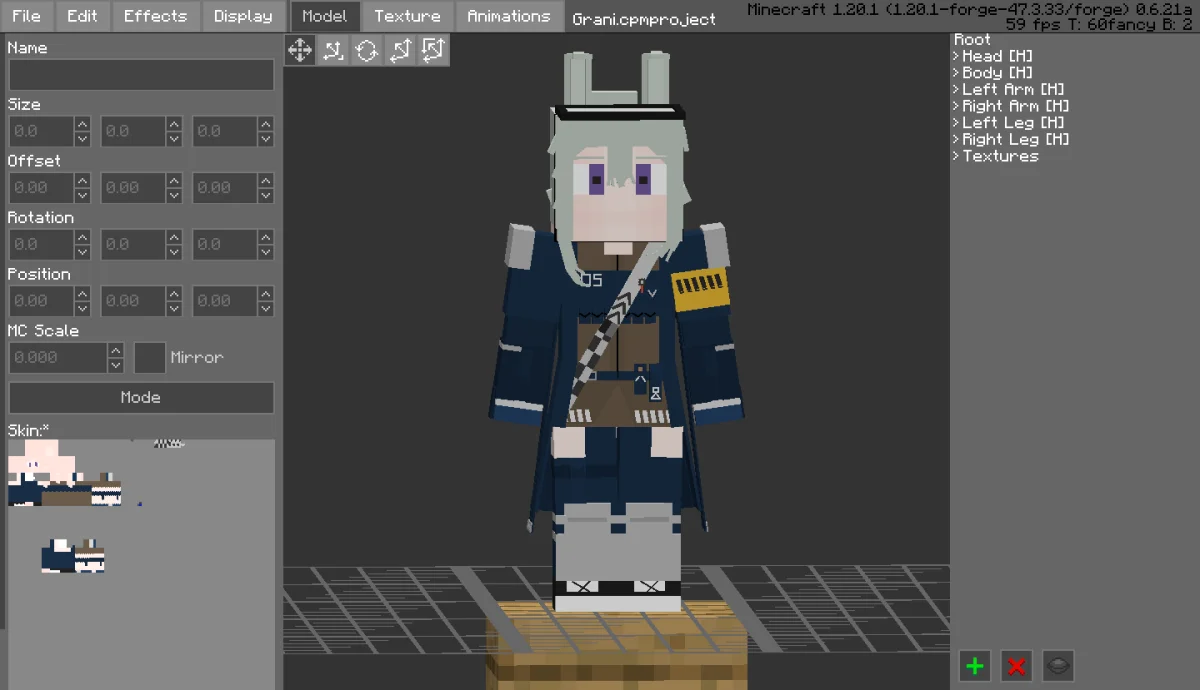Click the Offset X value field
Screen dimensions: 1200x690
tap(41, 187)
